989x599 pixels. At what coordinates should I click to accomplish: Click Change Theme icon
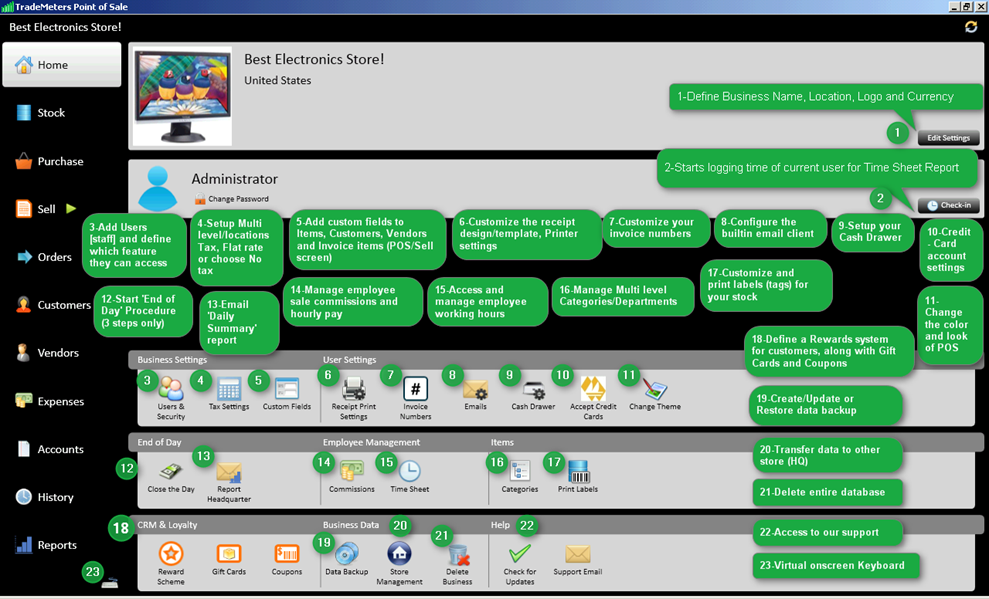click(x=655, y=390)
